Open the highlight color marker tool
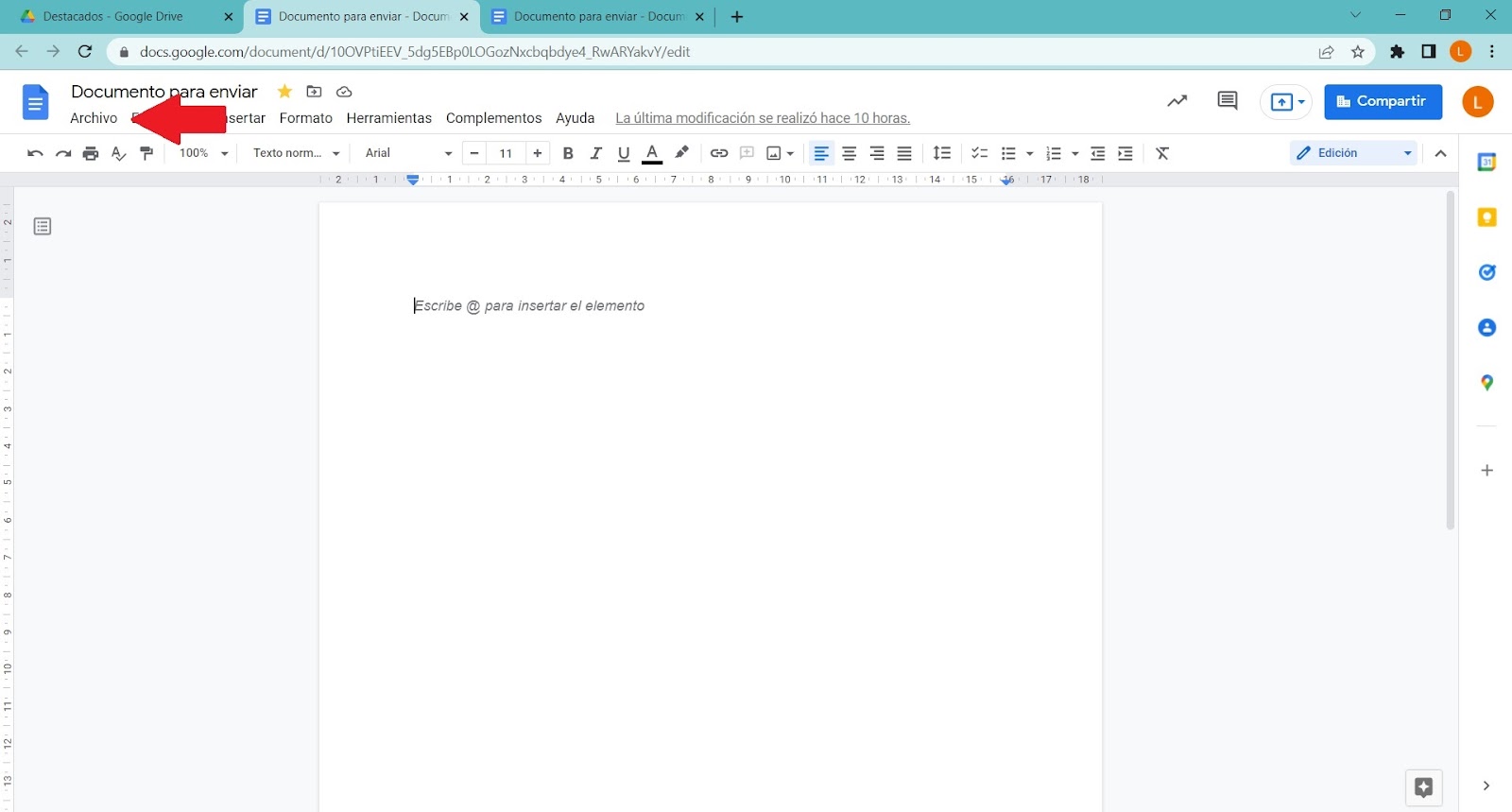 [x=681, y=153]
